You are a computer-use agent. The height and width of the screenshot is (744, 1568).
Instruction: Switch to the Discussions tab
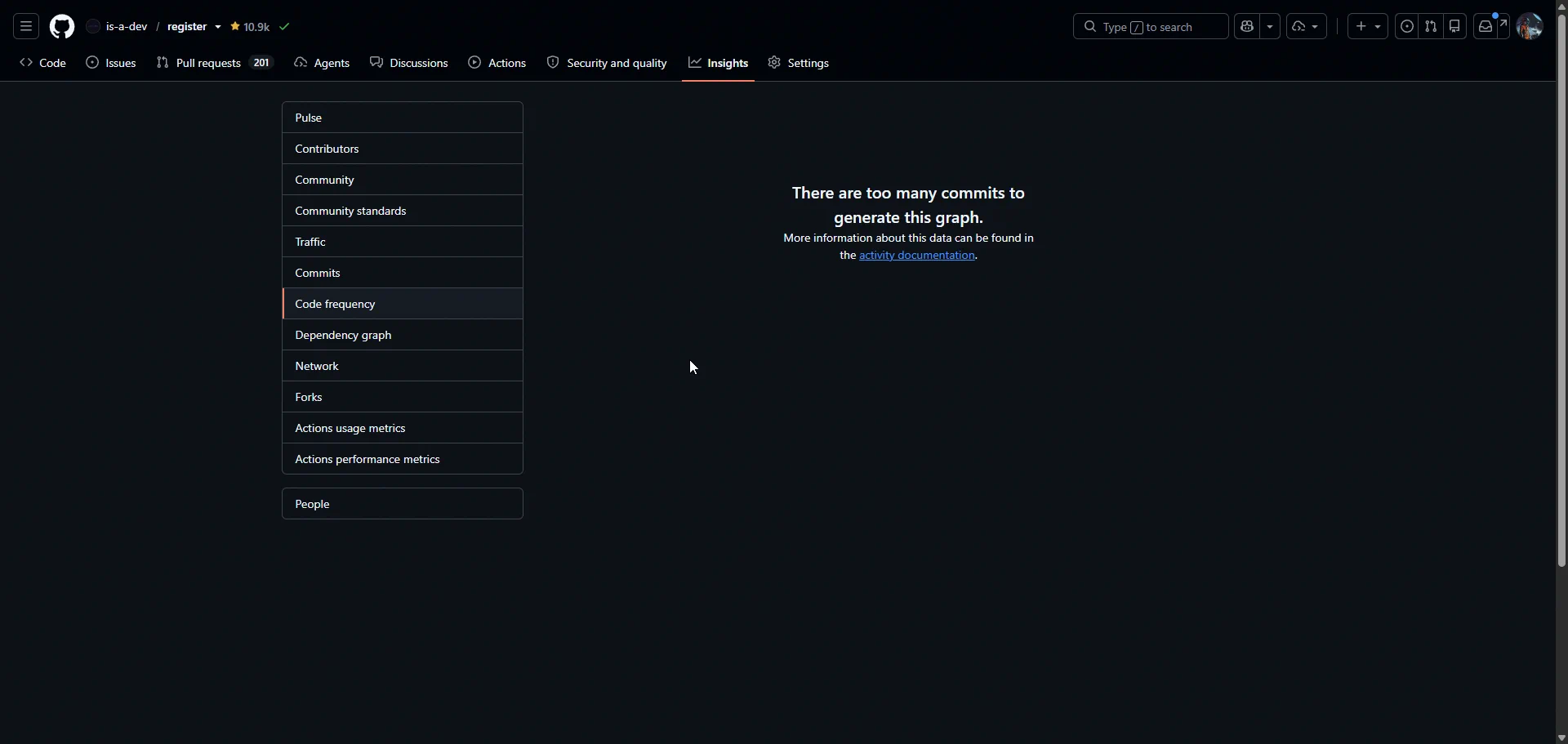tap(409, 63)
